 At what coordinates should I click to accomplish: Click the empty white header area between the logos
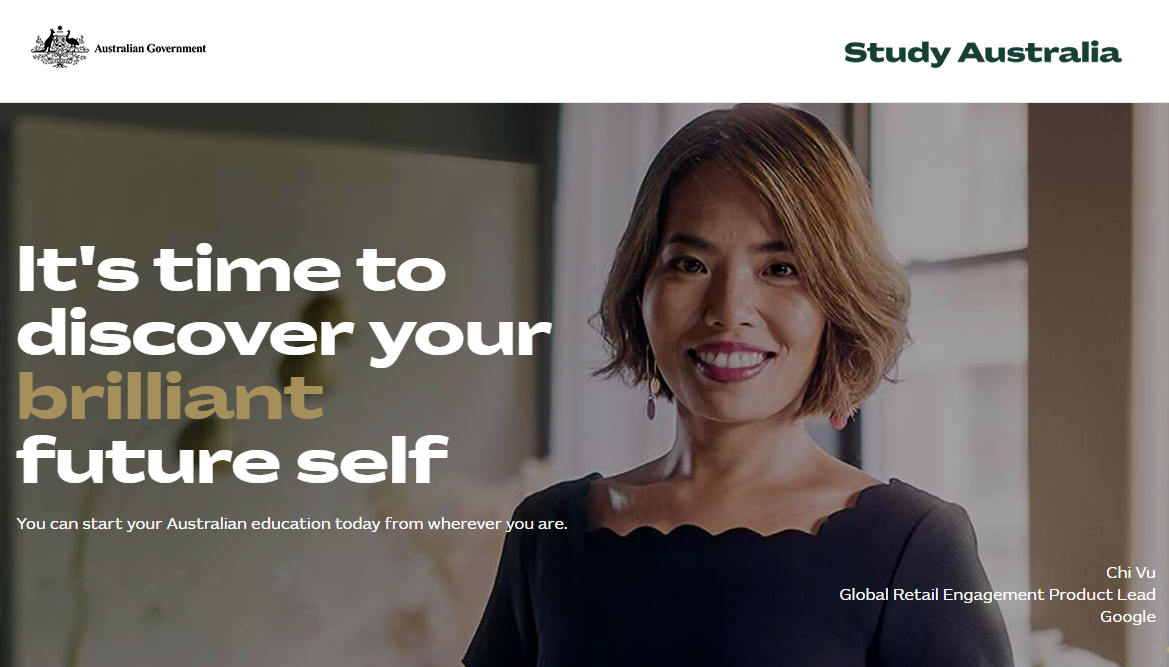click(522, 51)
